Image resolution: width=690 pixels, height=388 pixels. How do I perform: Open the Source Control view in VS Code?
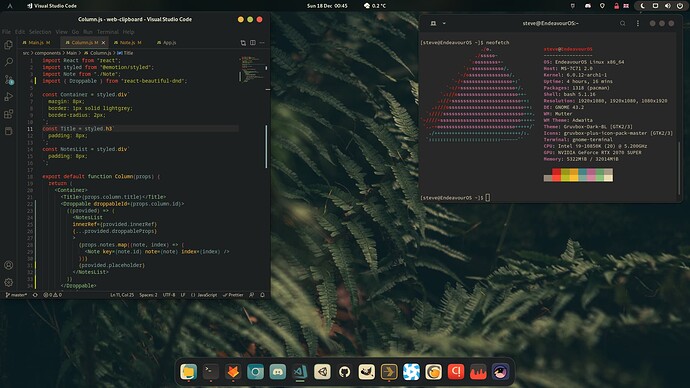pos(8,80)
